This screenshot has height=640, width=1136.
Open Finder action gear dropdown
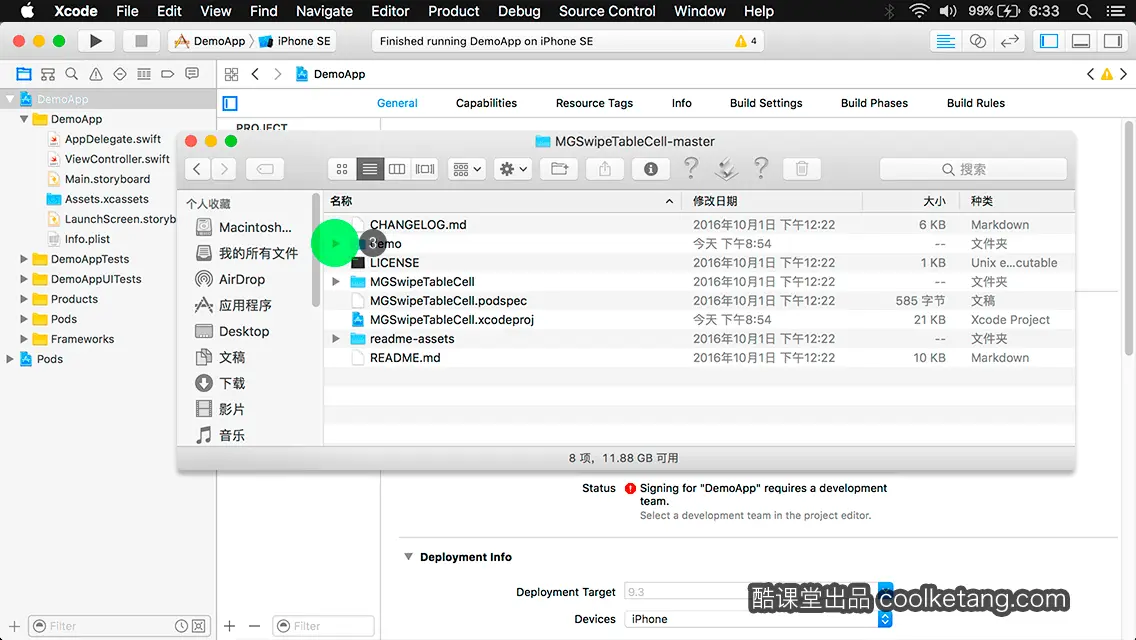[x=514, y=169]
